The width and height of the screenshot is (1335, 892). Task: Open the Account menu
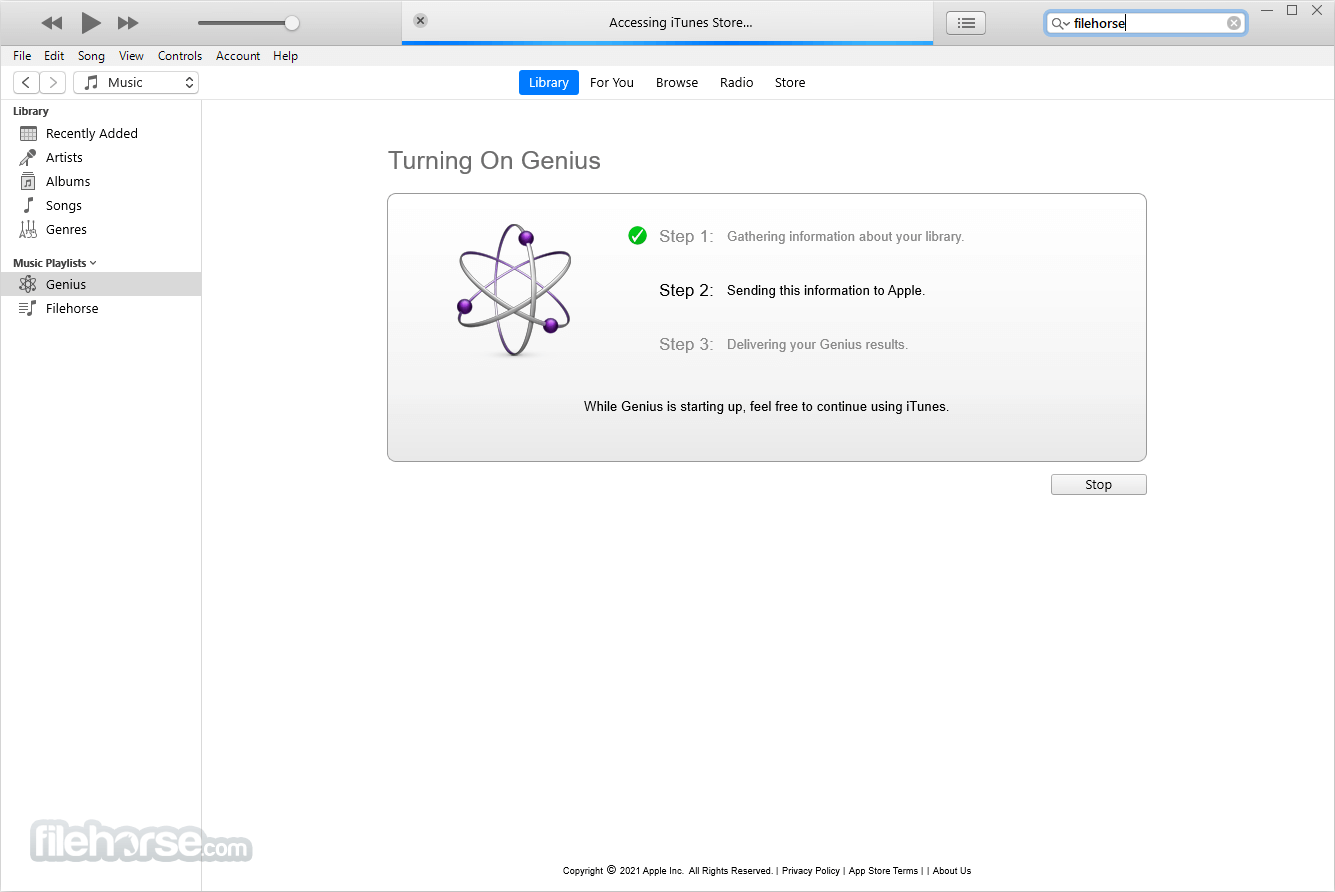[238, 56]
